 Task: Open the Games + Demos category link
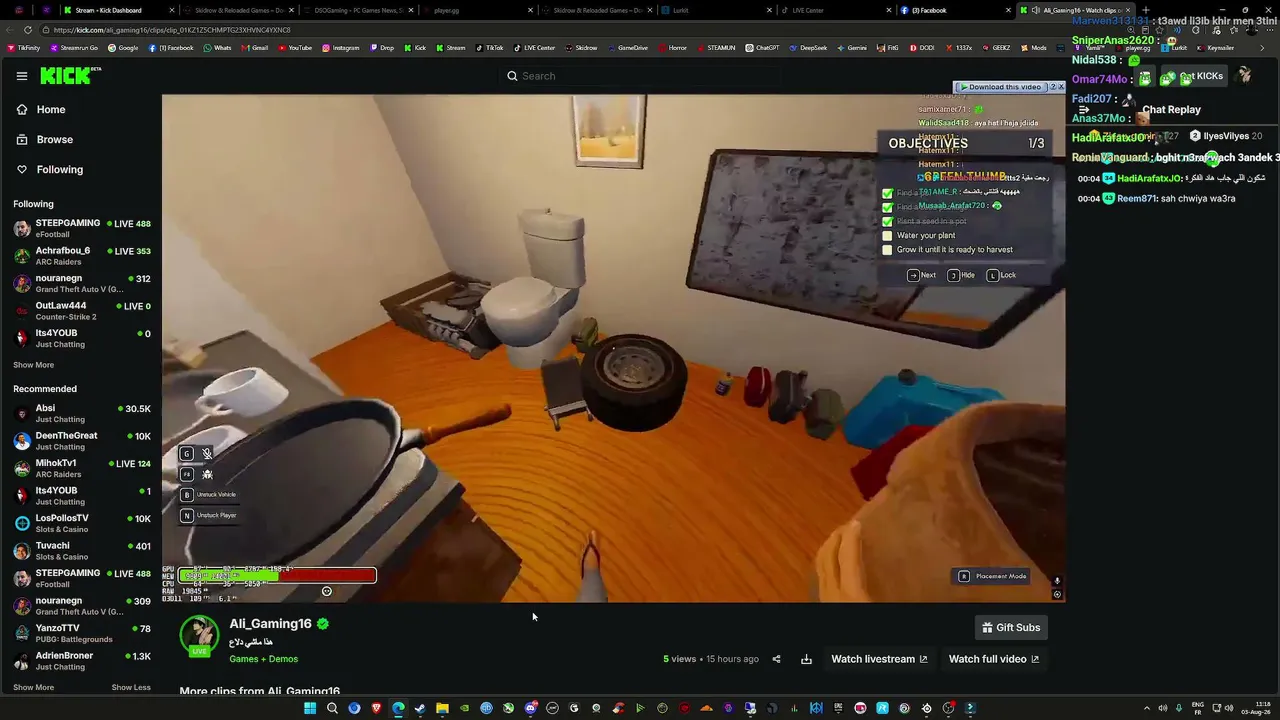[263, 659]
